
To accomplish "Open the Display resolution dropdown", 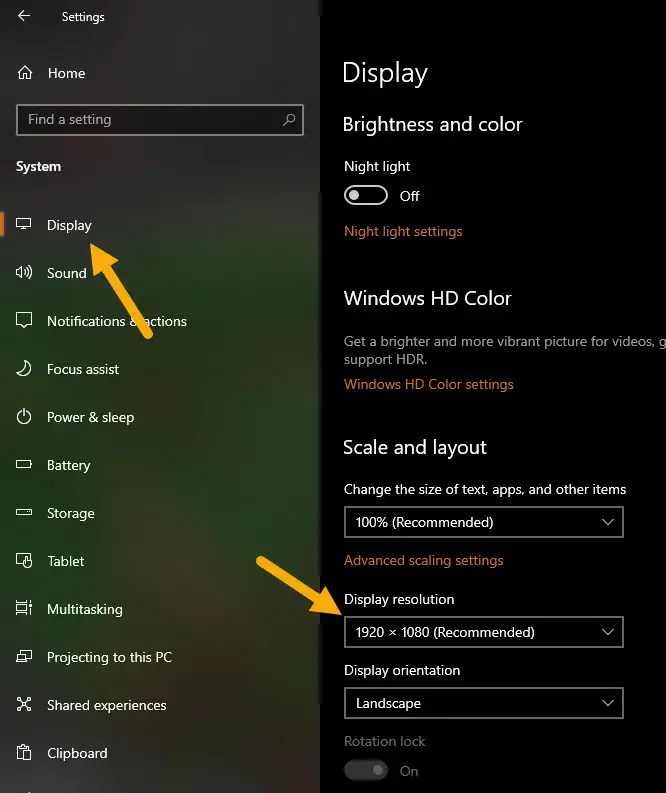I will click(483, 632).
